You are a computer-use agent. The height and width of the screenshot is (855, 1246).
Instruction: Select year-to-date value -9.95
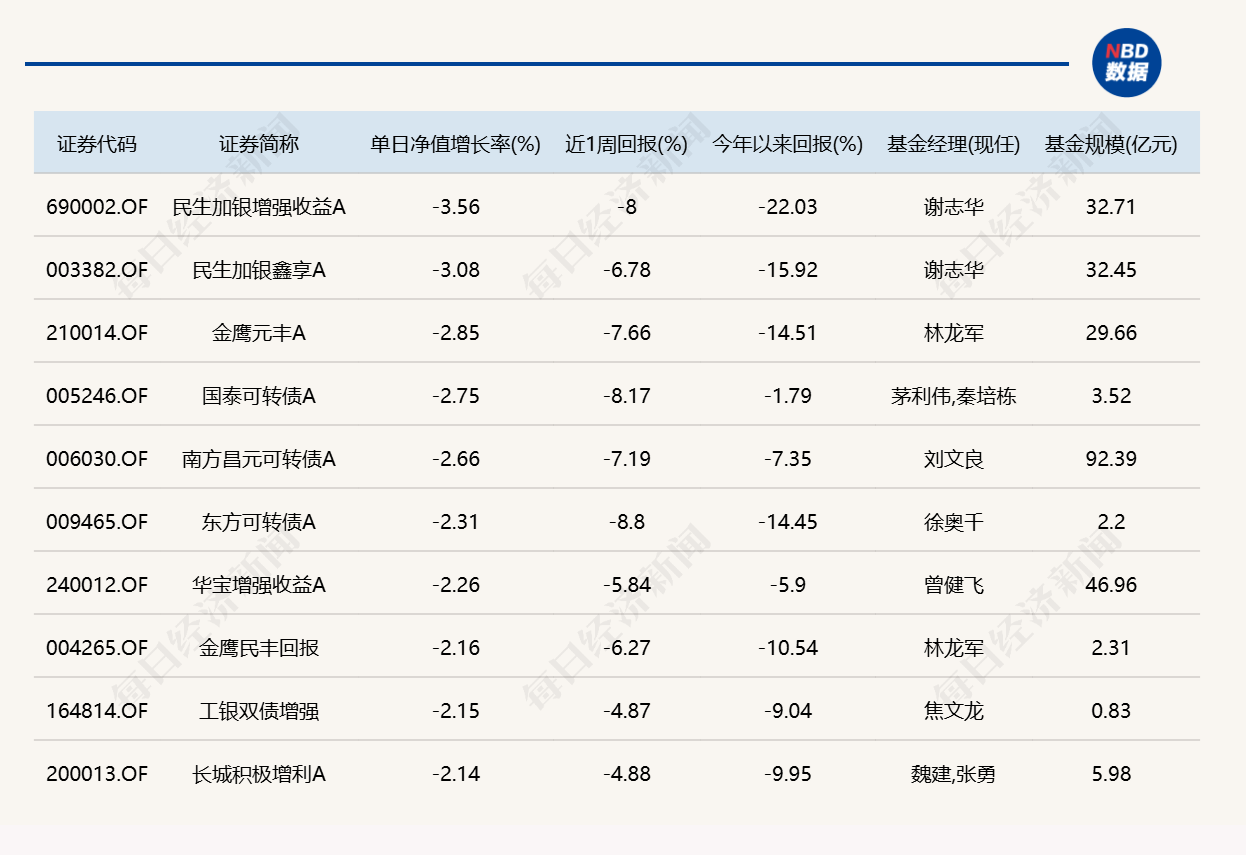788,774
